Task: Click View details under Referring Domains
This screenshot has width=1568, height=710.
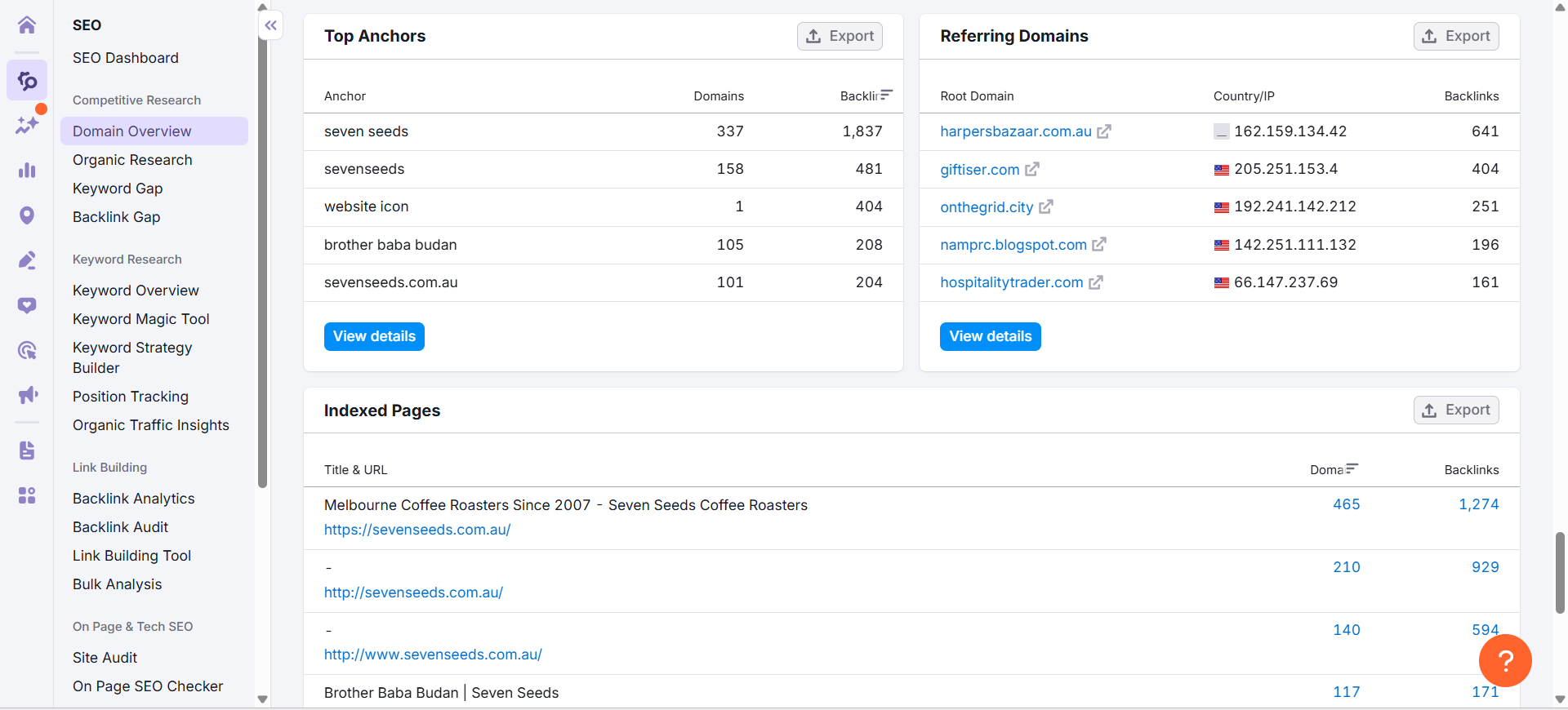Action: tap(990, 336)
